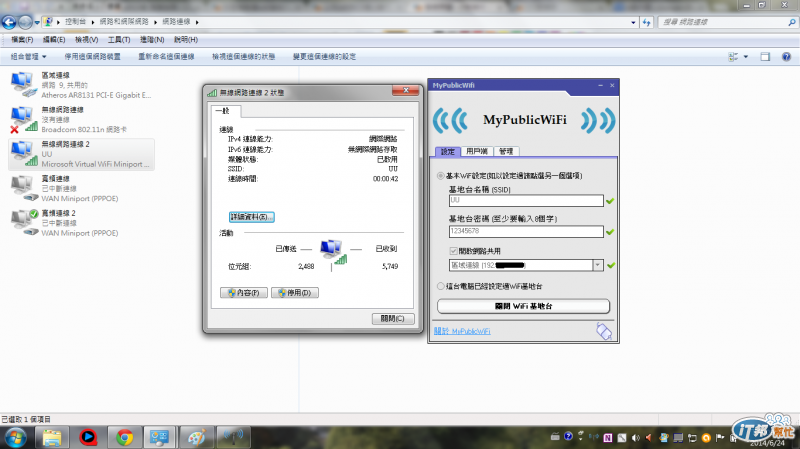Open the 編輯(E) menu

pos(54,39)
